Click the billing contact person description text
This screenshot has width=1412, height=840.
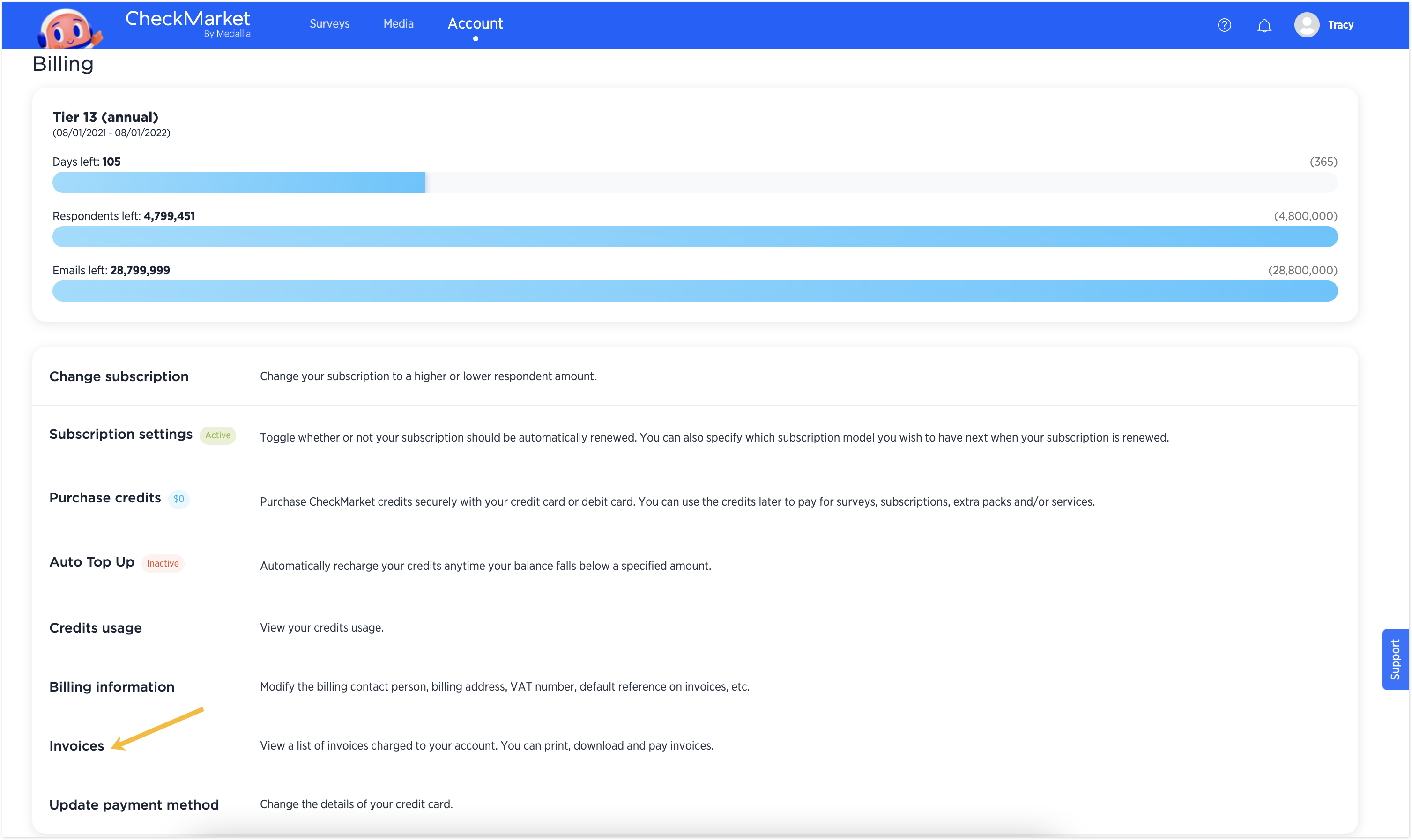[x=505, y=686]
